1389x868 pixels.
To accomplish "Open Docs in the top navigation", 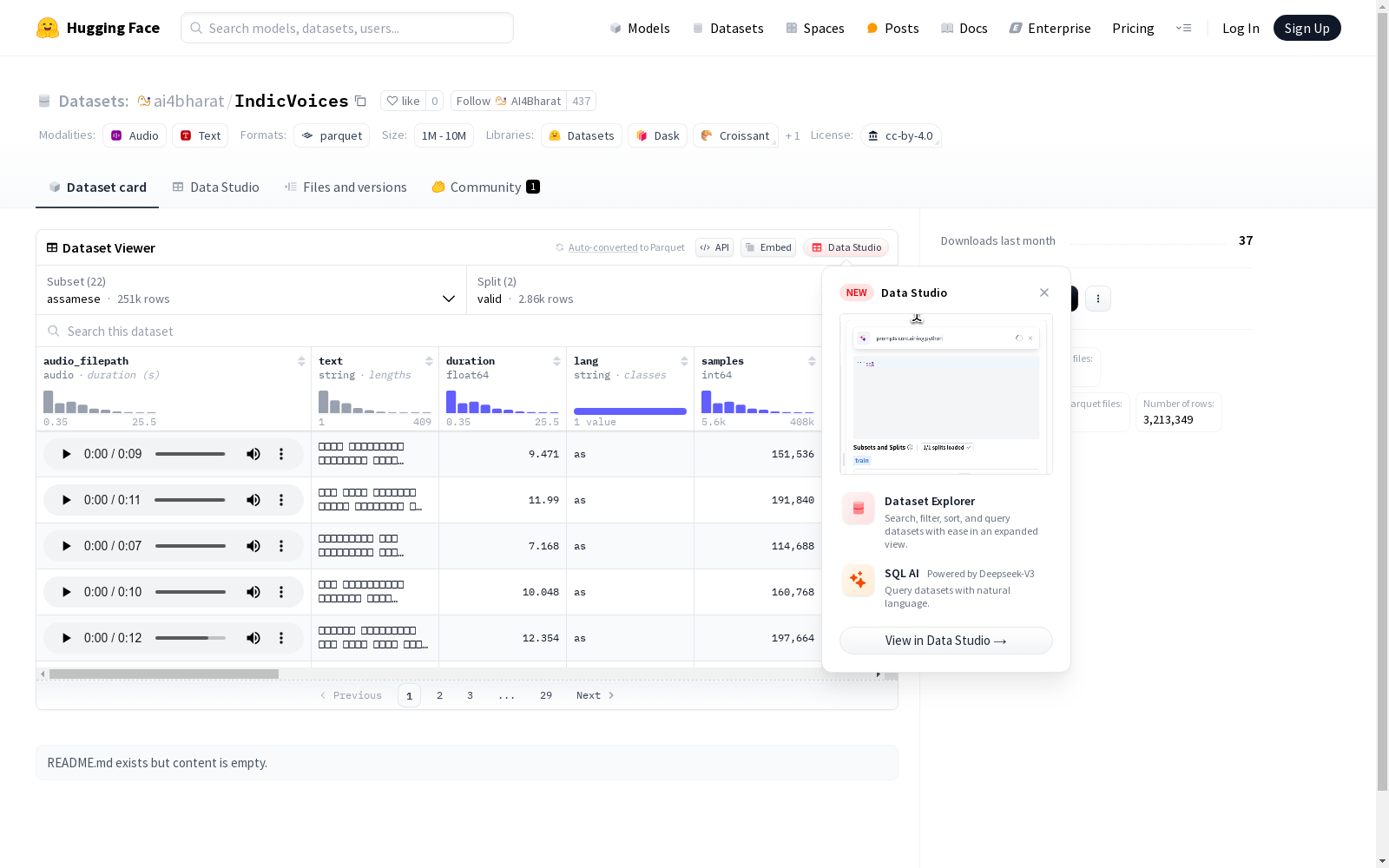I will coord(964,28).
